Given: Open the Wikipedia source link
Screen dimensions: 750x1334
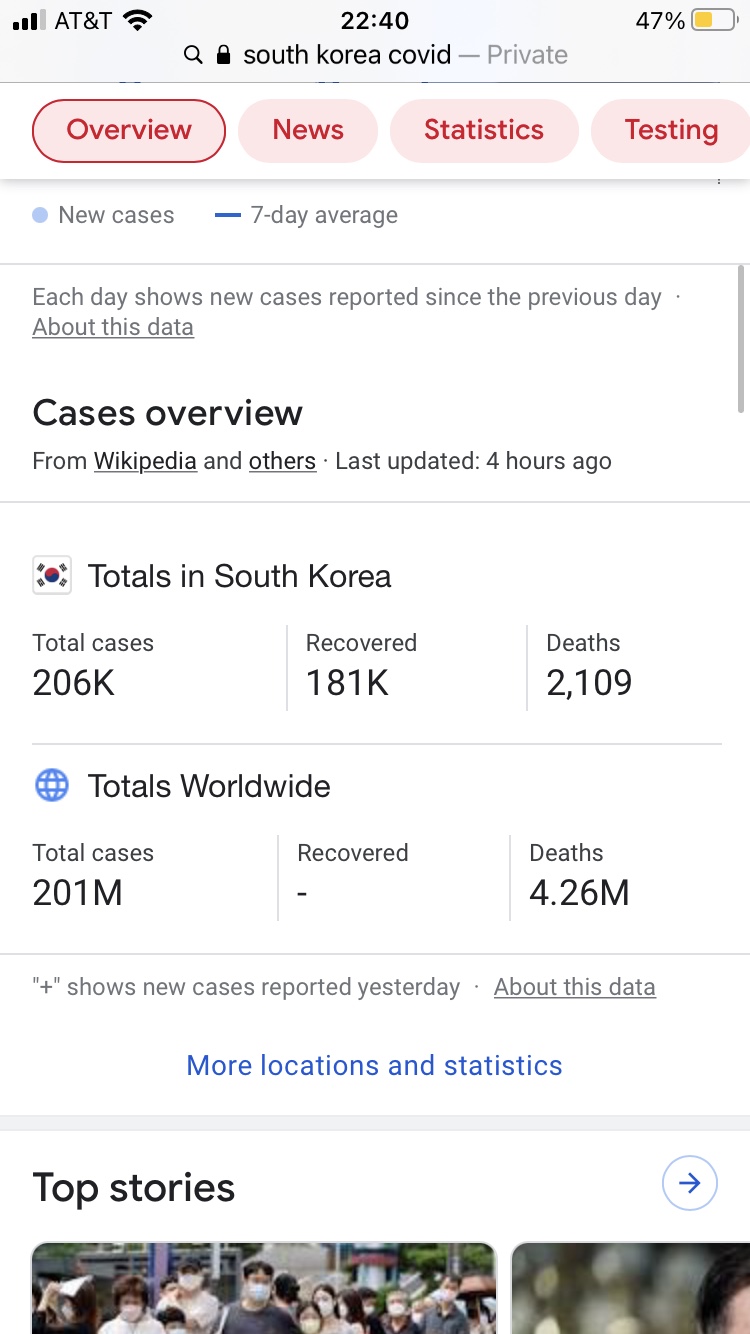Looking at the screenshot, I should point(145,461).
